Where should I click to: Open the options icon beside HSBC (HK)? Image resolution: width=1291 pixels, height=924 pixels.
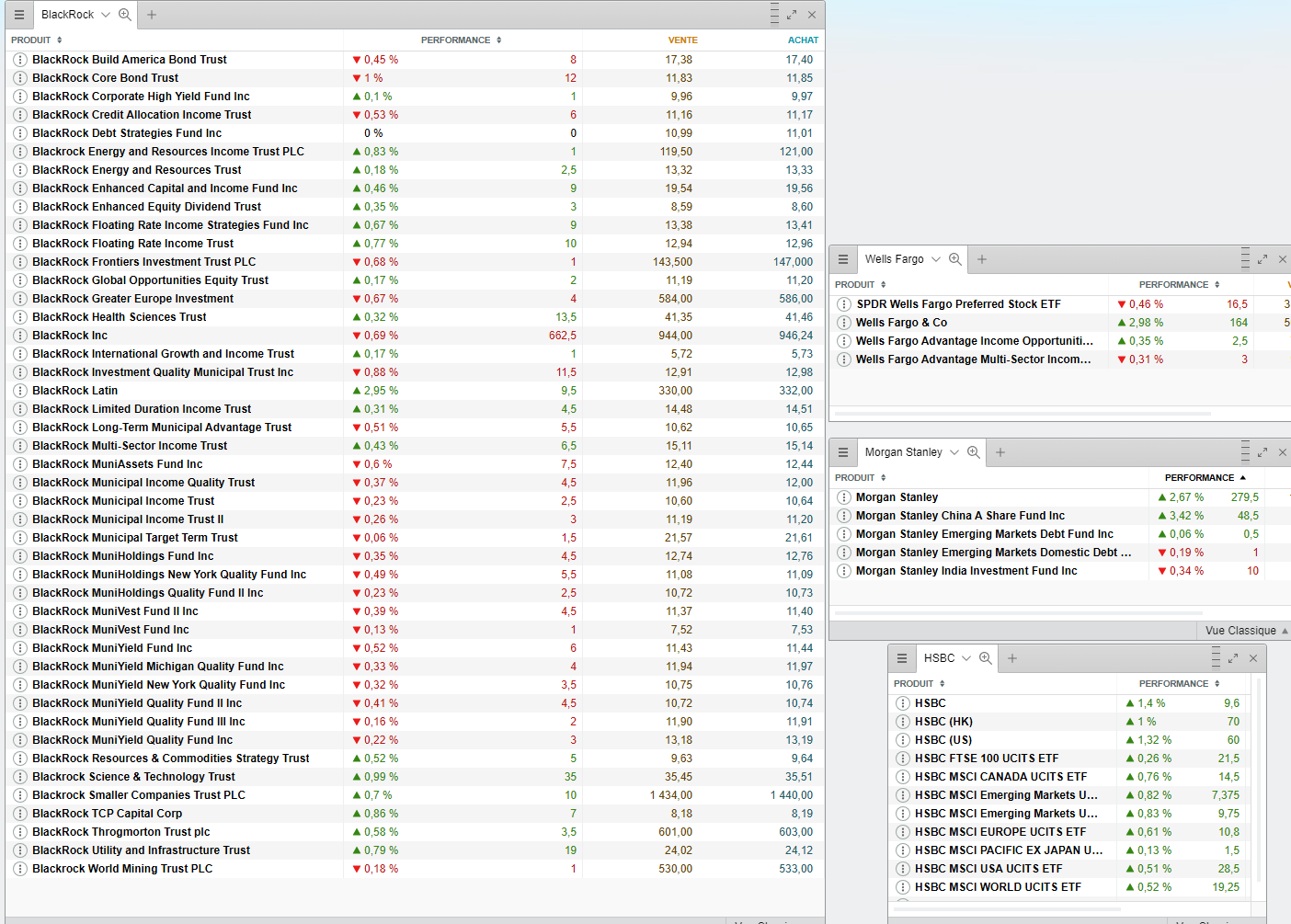(903, 722)
